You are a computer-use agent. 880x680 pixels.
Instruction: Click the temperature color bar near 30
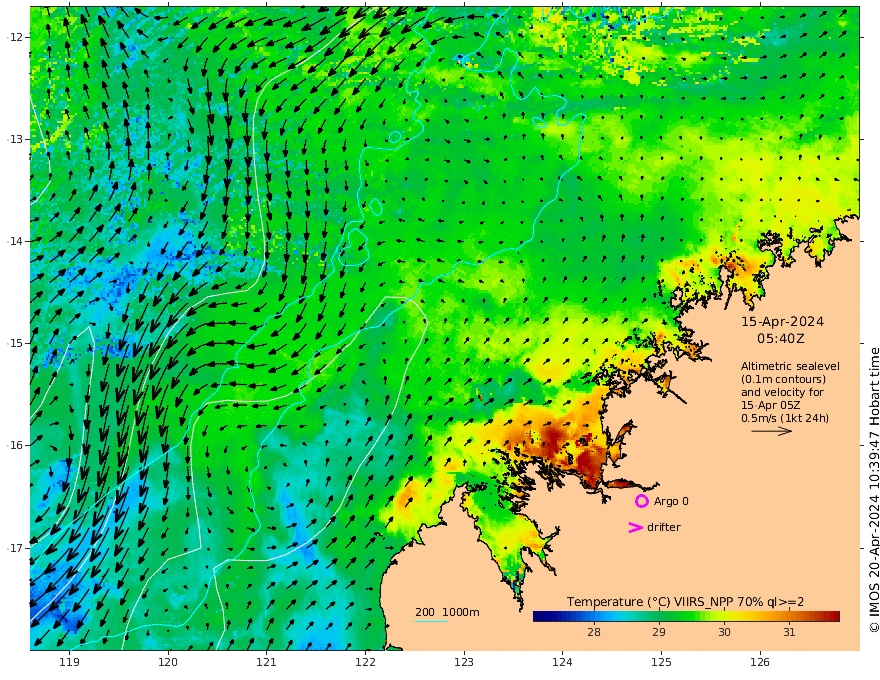coord(724,617)
